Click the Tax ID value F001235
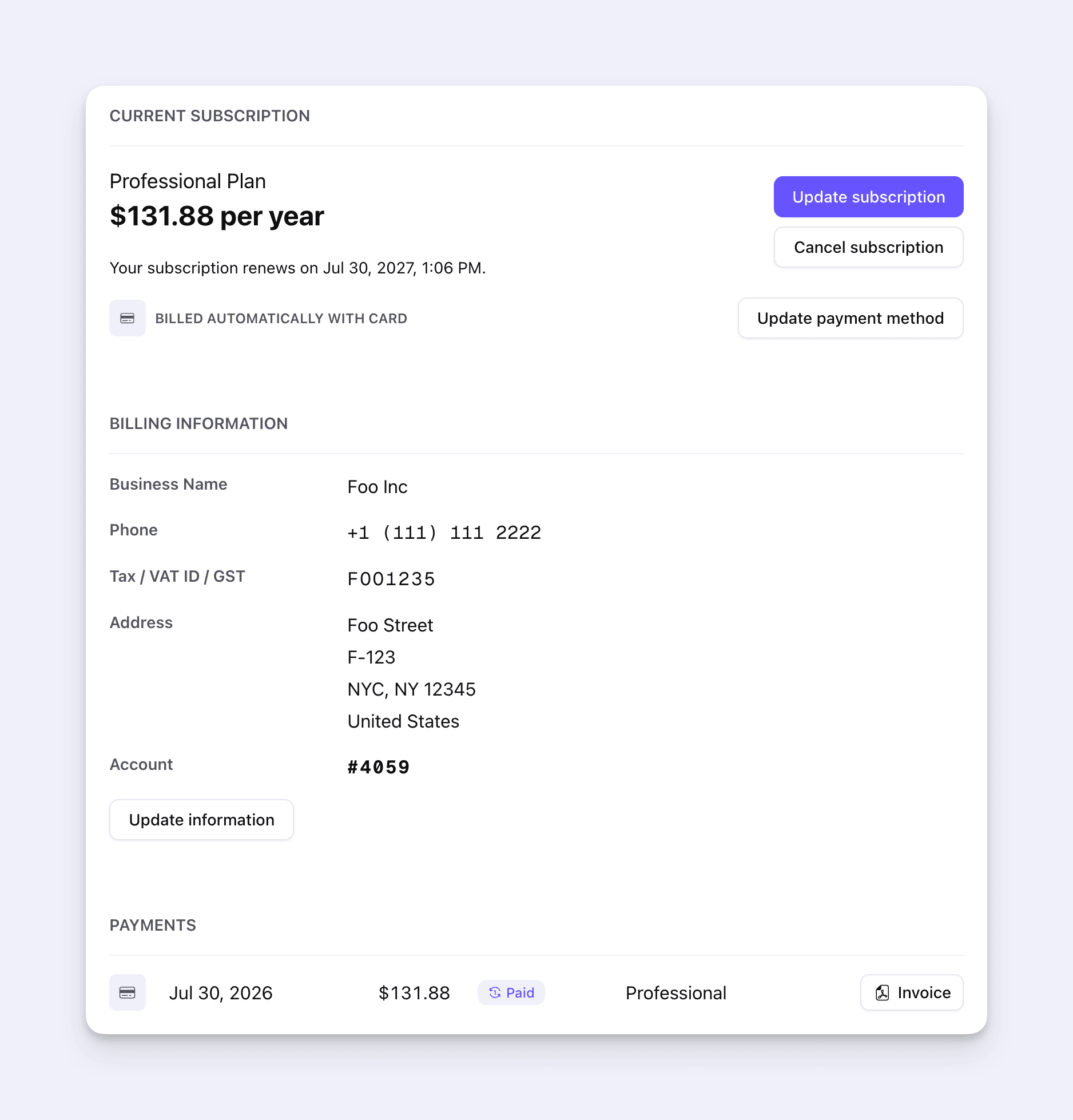This screenshot has height=1120, width=1073. tap(391, 579)
